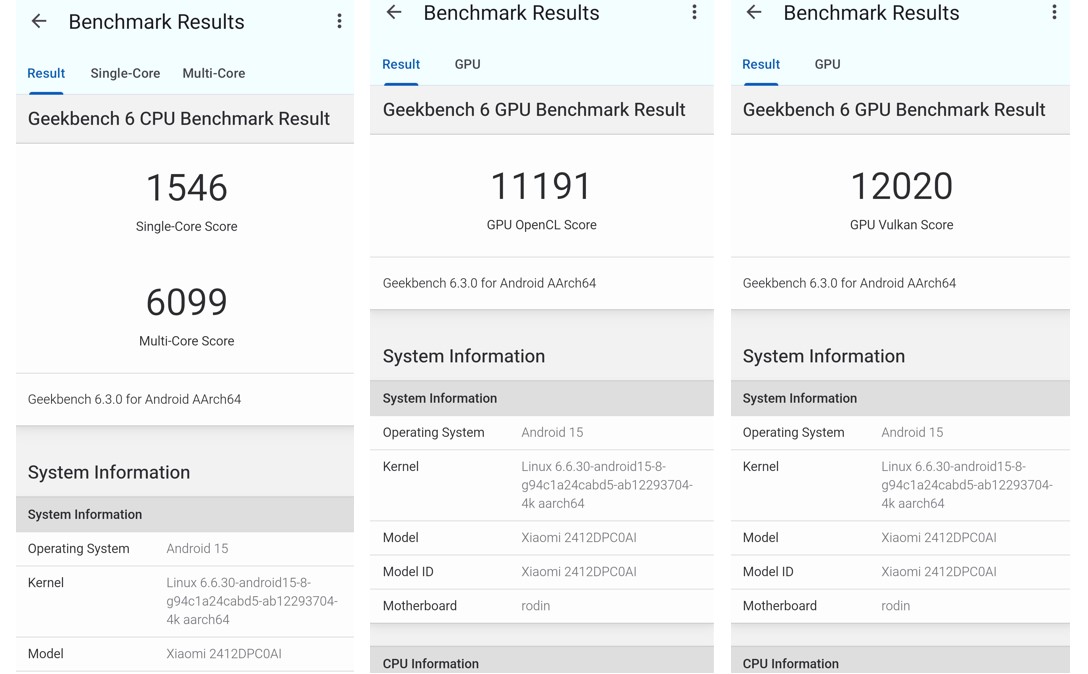Viewport: 1088px width, 674px height.
Task: Select Result tab in CPU benchmark panel
Action: click(x=46, y=74)
